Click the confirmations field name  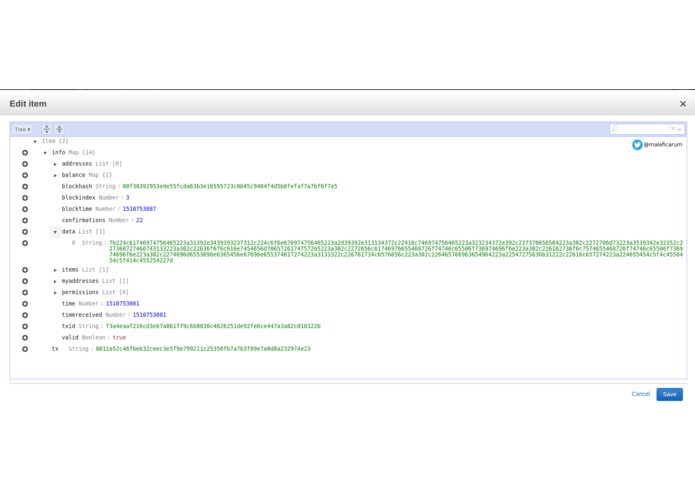pos(83,220)
